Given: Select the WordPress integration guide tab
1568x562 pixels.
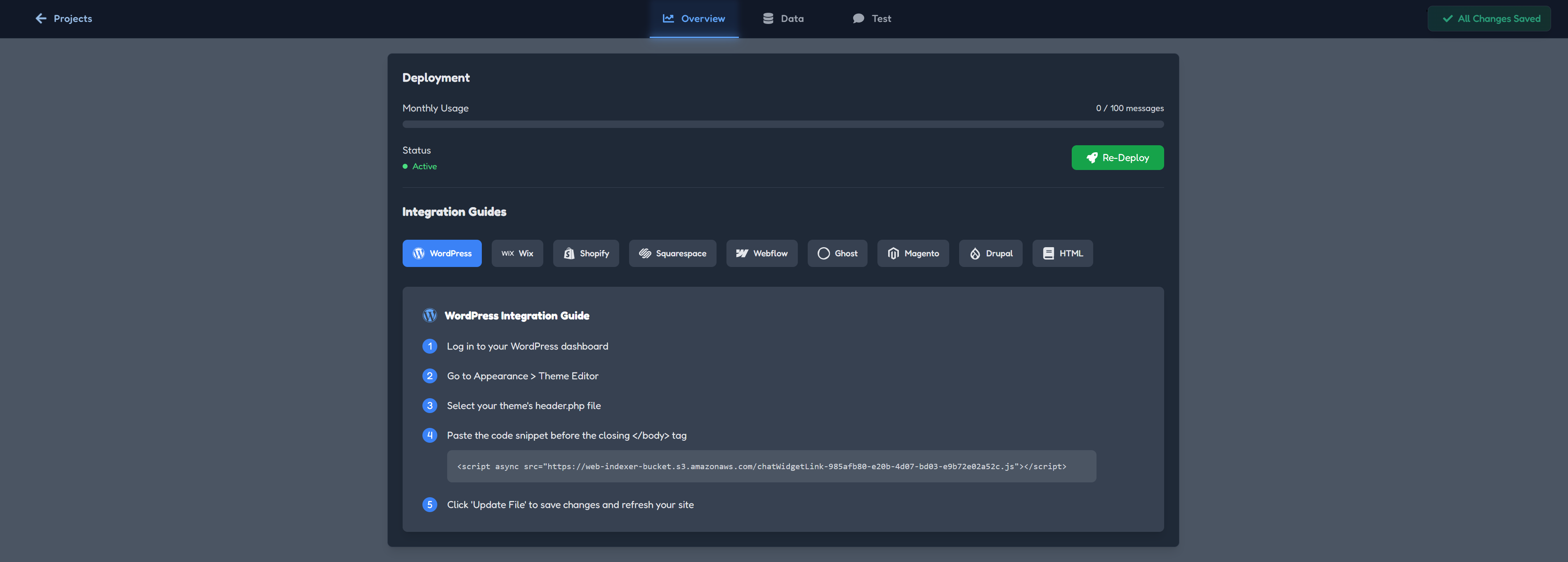Looking at the screenshot, I should pos(442,253).
